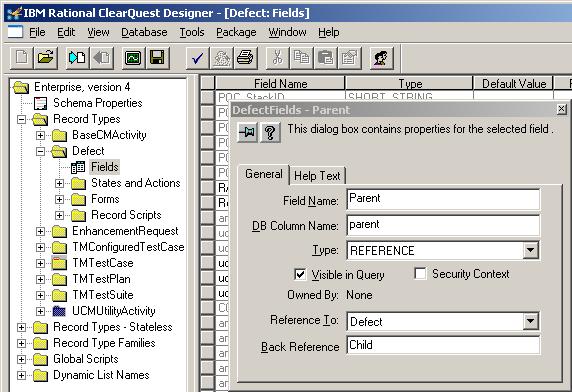Expand the UCMUtilityActivity node
Viewport: 572px width, 392px height.
[x=40, y=311]
